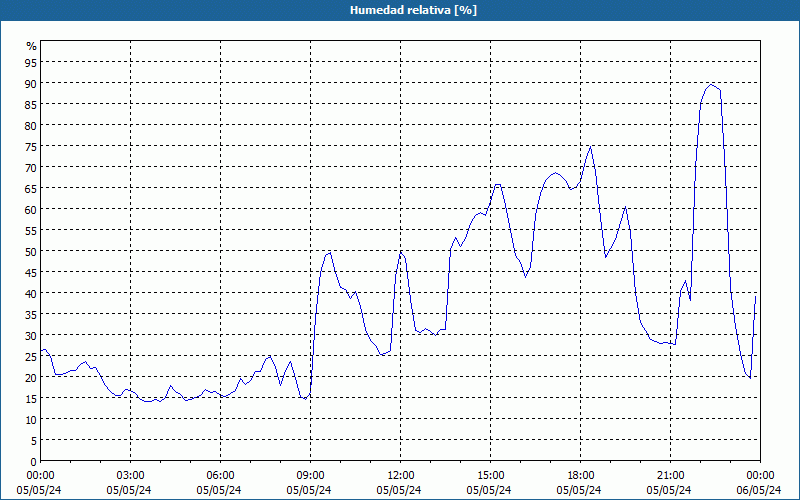Pick the 35 tick label on the vertical axis
Screen dimensions: 800x500
pyautogui.click(x=31, y=314)
